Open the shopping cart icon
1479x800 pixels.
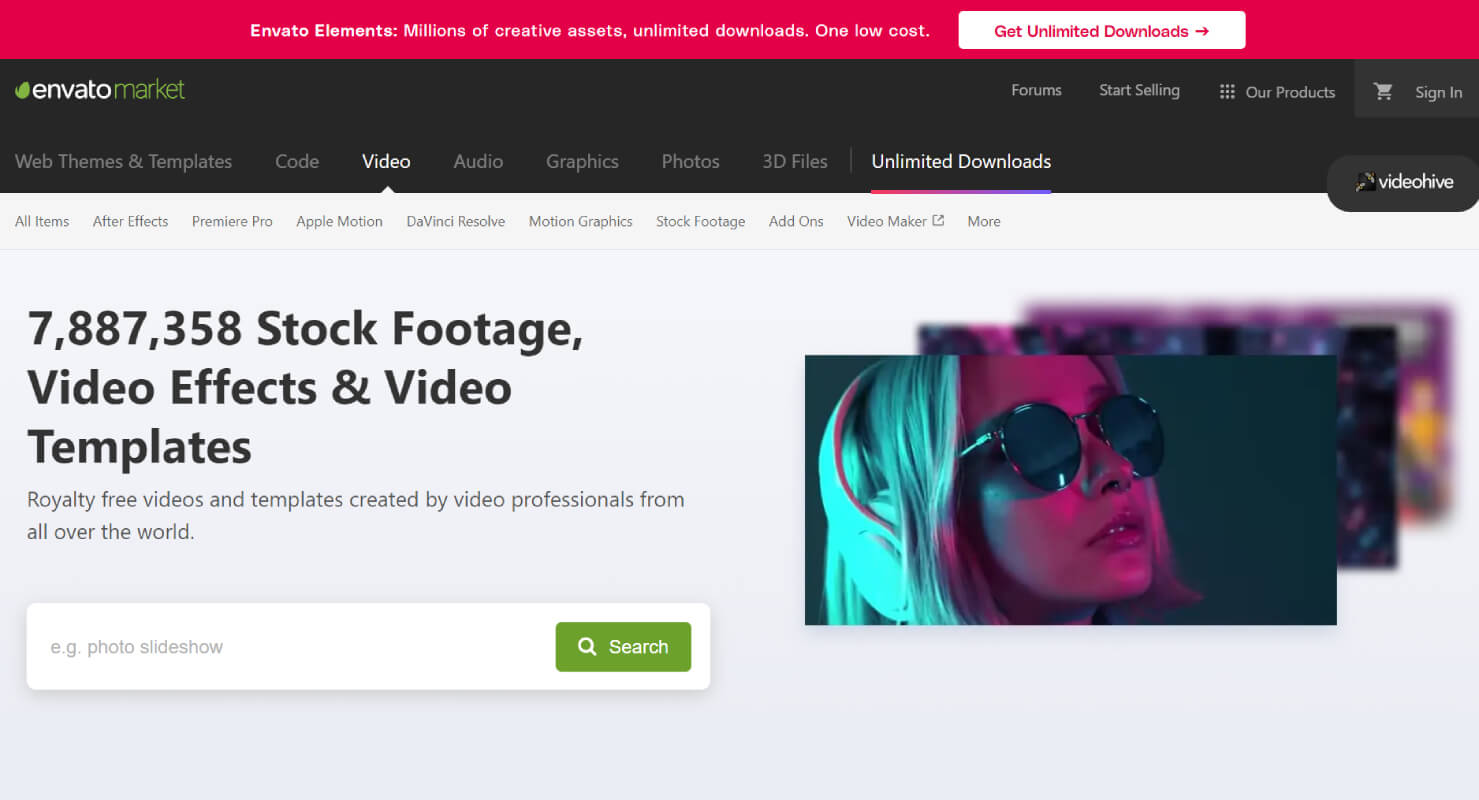tap(1383, 91)
